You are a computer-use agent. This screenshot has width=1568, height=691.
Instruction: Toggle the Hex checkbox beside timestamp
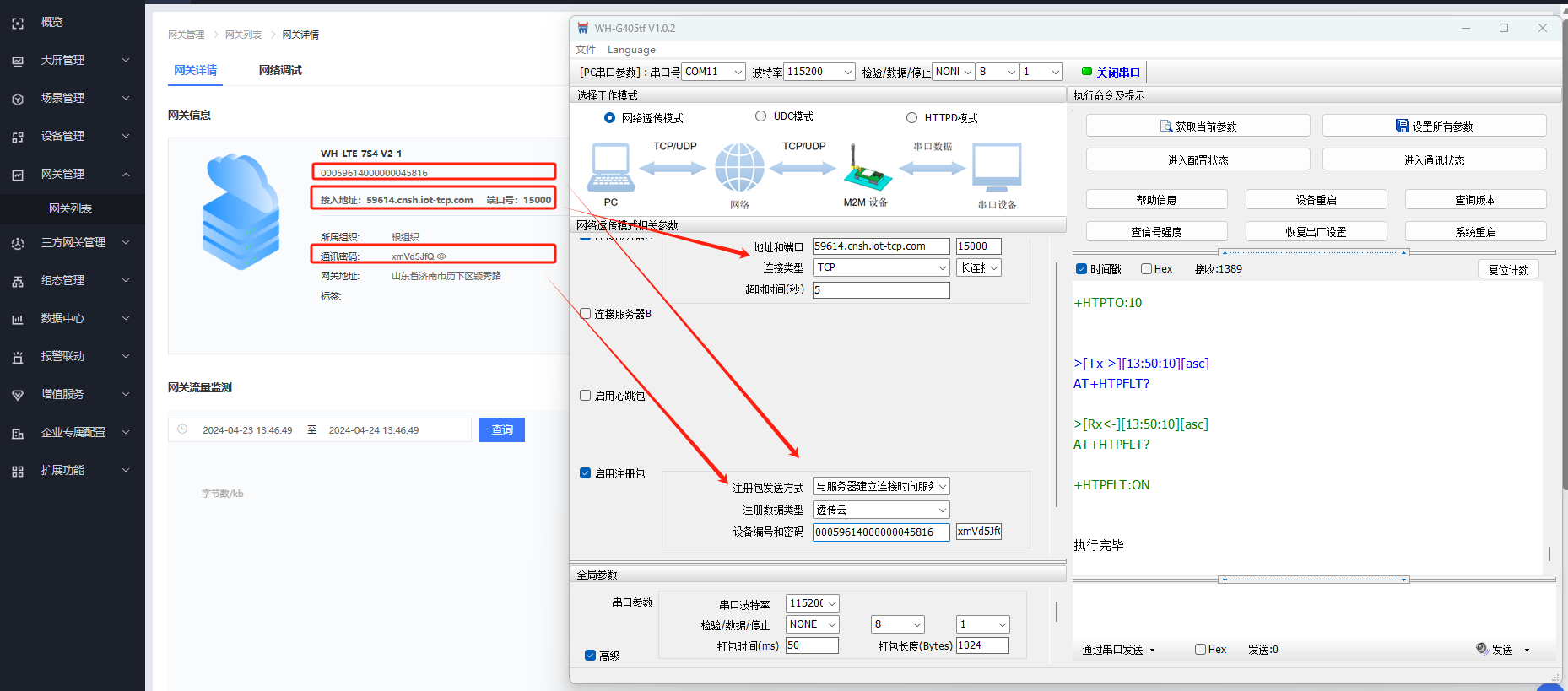(x=1146, y=269)
